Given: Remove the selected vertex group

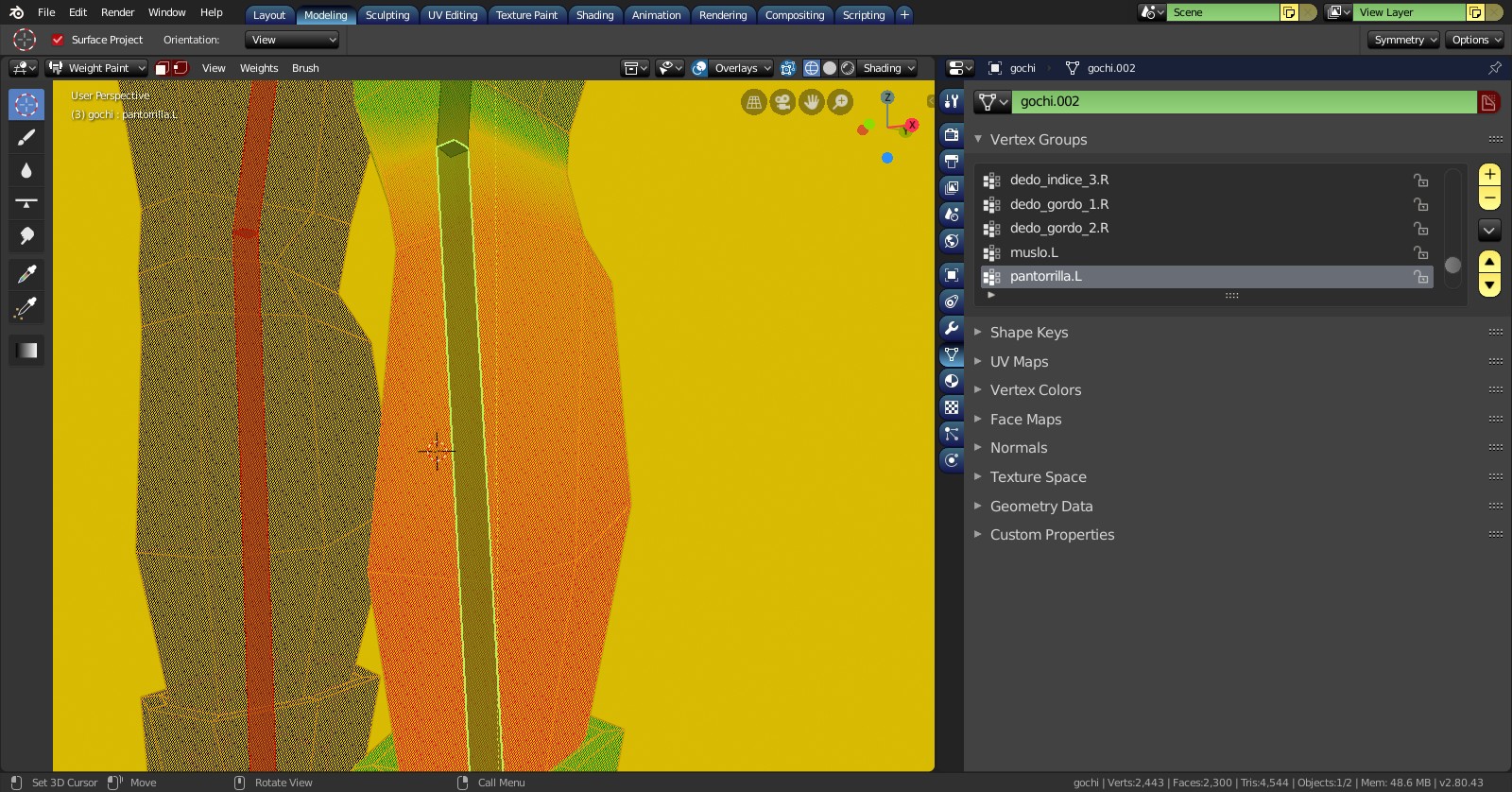Looking at the screenshot, I should (x=1489, y=198).
